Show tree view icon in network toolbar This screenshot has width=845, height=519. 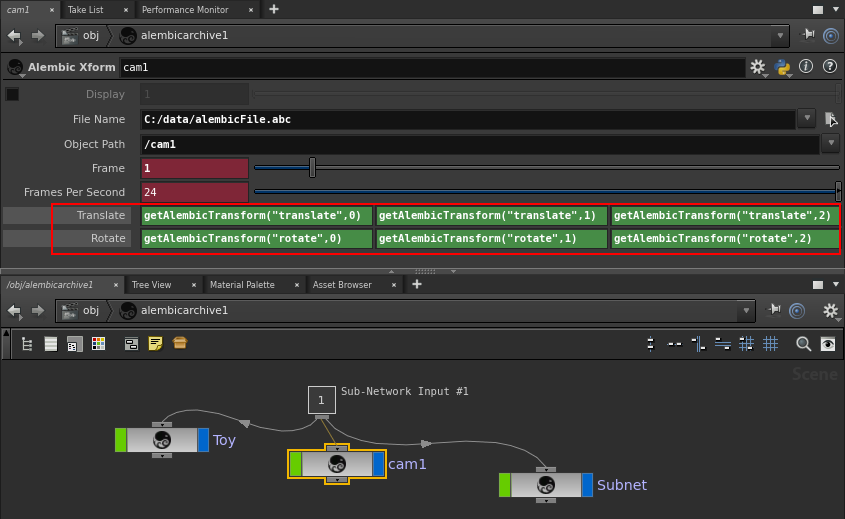pos(27,344)
